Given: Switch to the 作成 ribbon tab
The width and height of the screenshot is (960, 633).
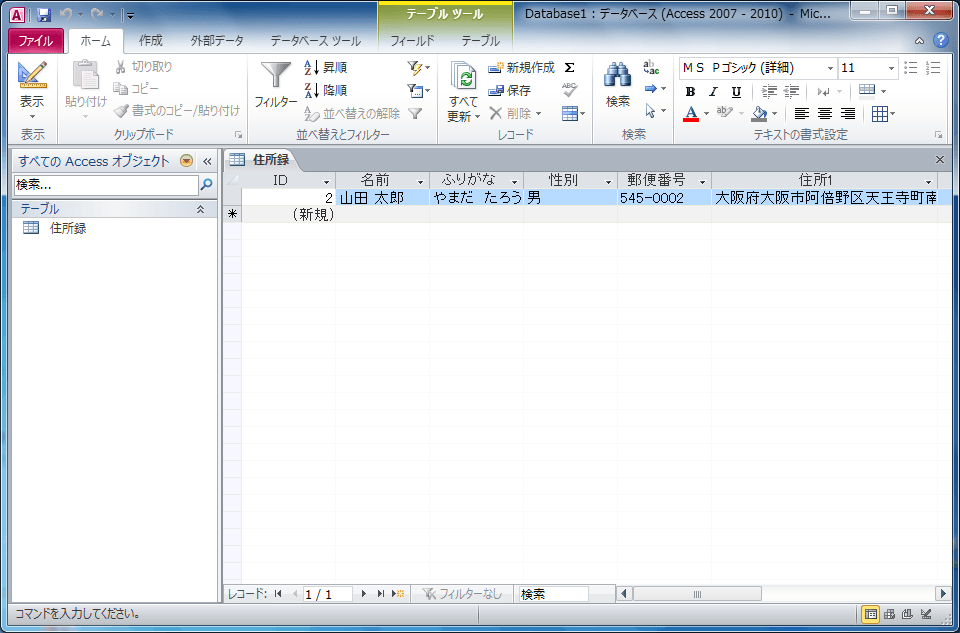Looking at the screenshot, I should 151,41.
